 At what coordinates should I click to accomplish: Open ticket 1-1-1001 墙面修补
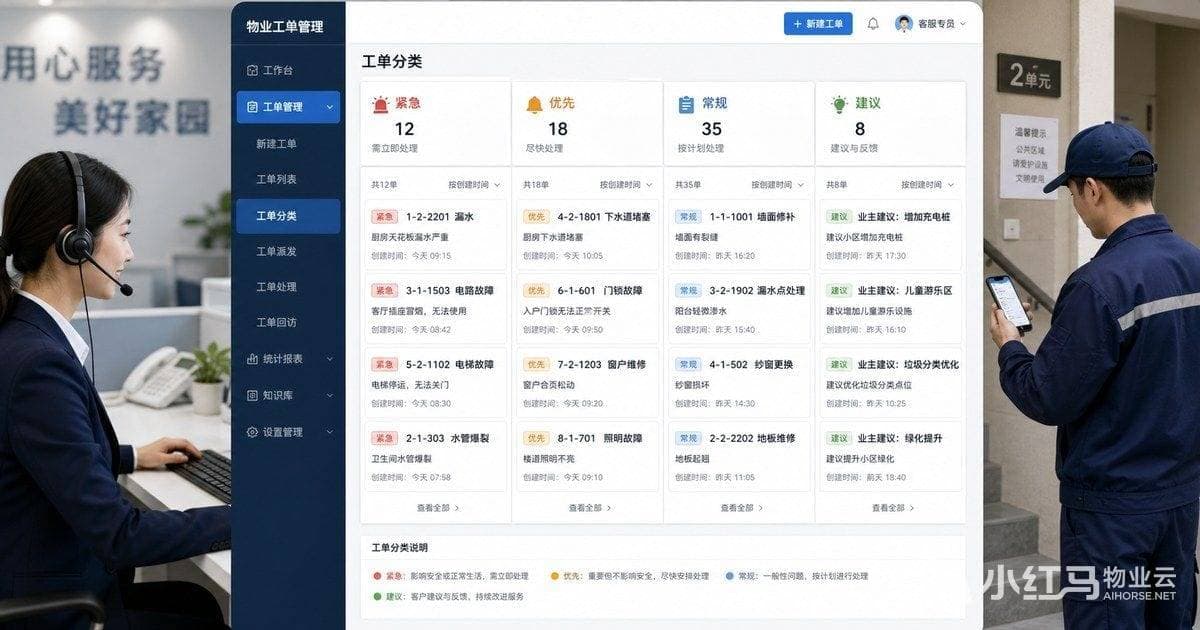739,234
